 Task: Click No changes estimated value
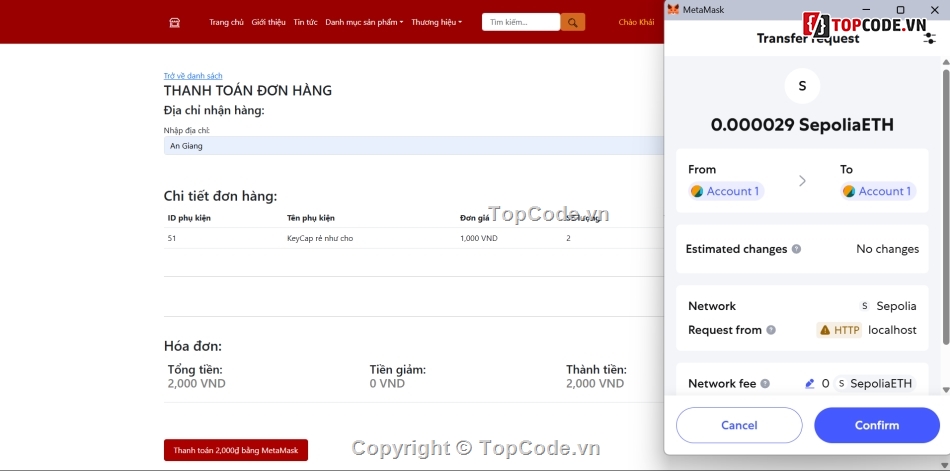(x=888, y=249)
